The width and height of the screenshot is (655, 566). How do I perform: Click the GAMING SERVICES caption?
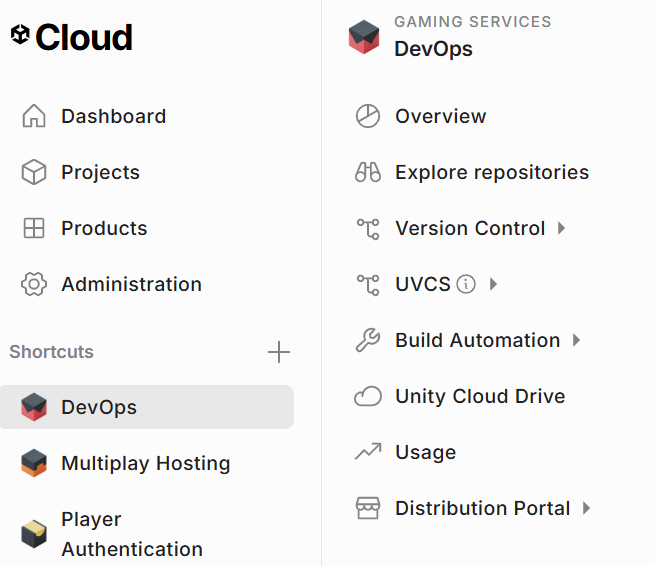[473, 22]
